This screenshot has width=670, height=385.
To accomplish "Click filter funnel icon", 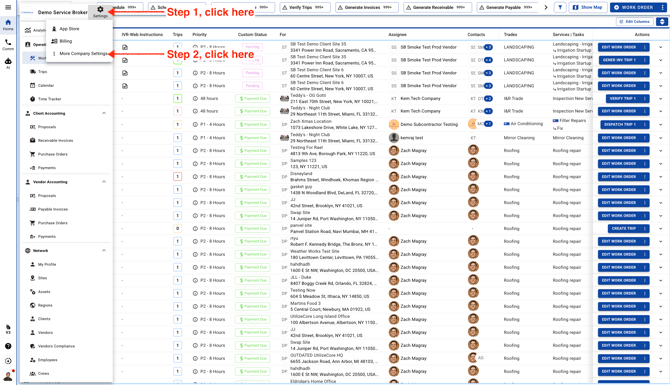I will coord(560,7).
